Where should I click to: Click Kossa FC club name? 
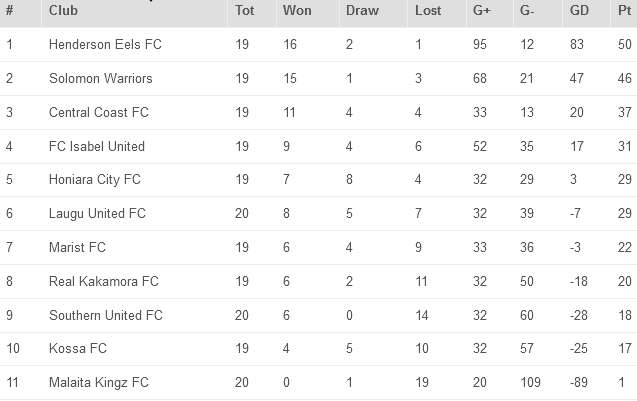coord(77,348)
